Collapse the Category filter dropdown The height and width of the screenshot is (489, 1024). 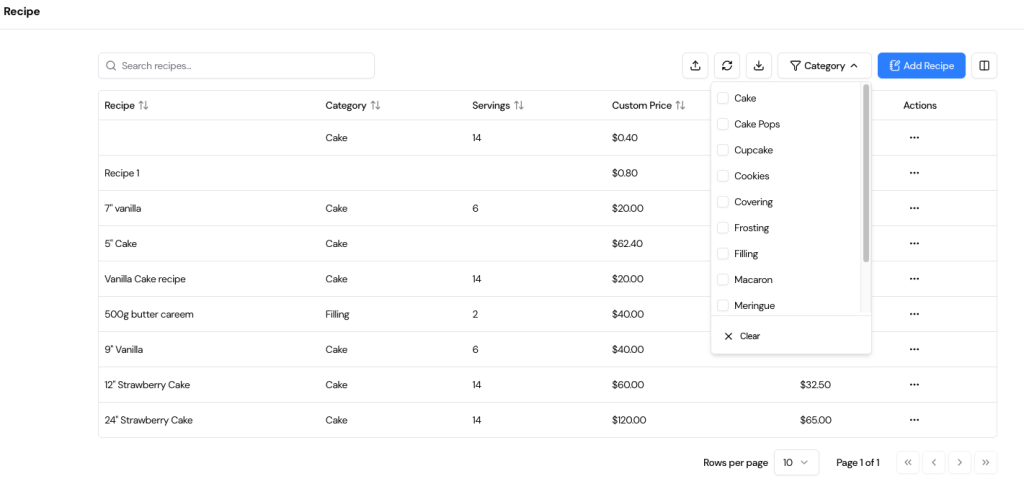(x=824, y=66)
